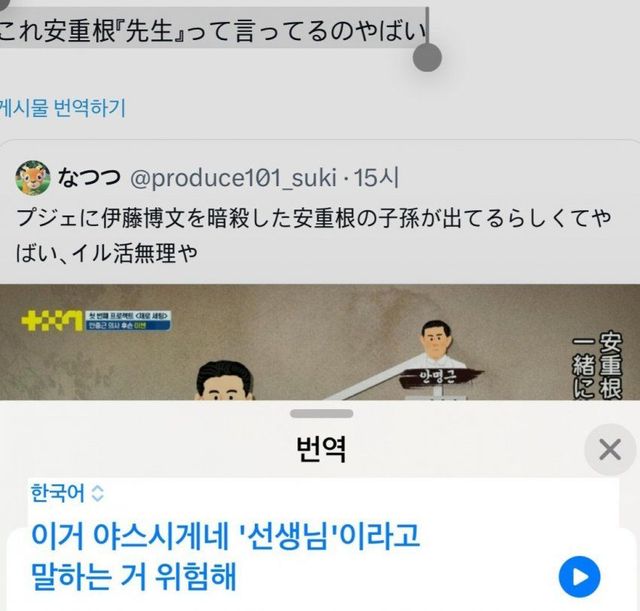The image size is (640, 611).
Task: Play the Korean translation audio
Action: point(579,577)
